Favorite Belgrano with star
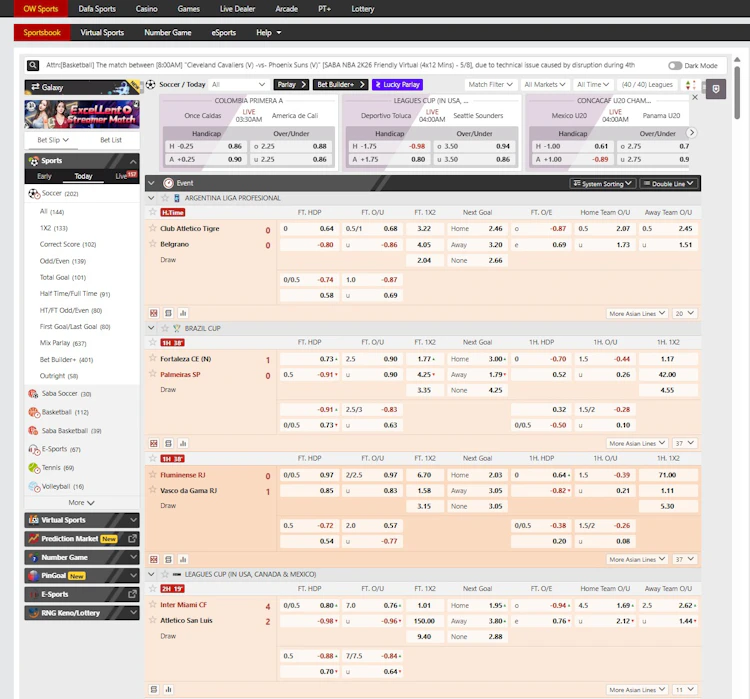 (153, 244)
